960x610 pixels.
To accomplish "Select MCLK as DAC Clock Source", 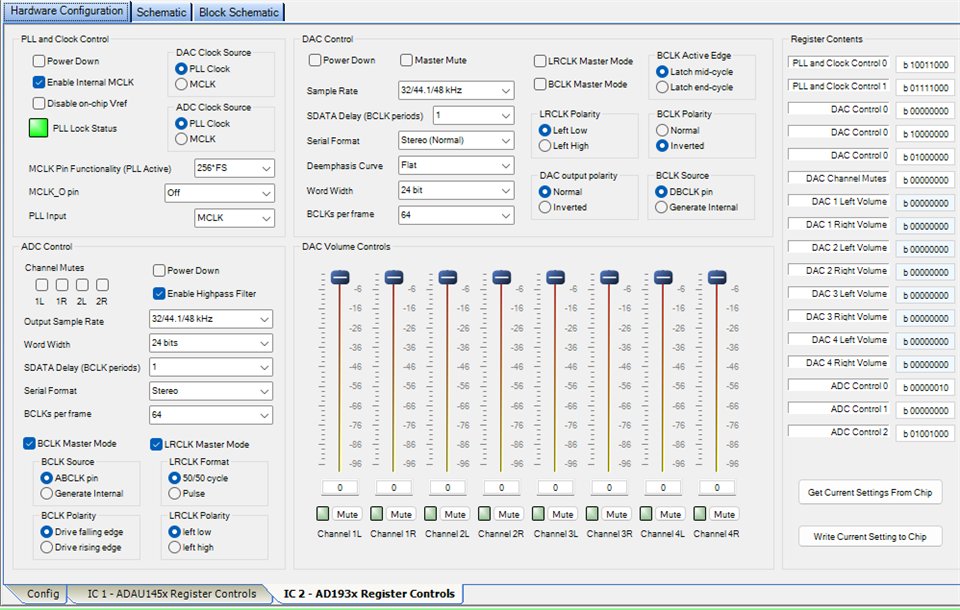I will (x=181, y=84).
